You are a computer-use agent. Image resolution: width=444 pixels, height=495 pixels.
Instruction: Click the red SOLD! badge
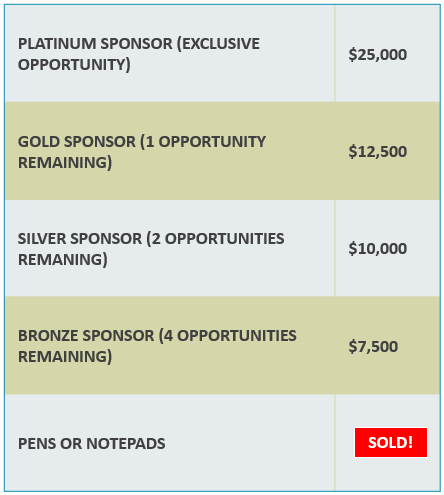pyautogui.click(x=391, y=442)
